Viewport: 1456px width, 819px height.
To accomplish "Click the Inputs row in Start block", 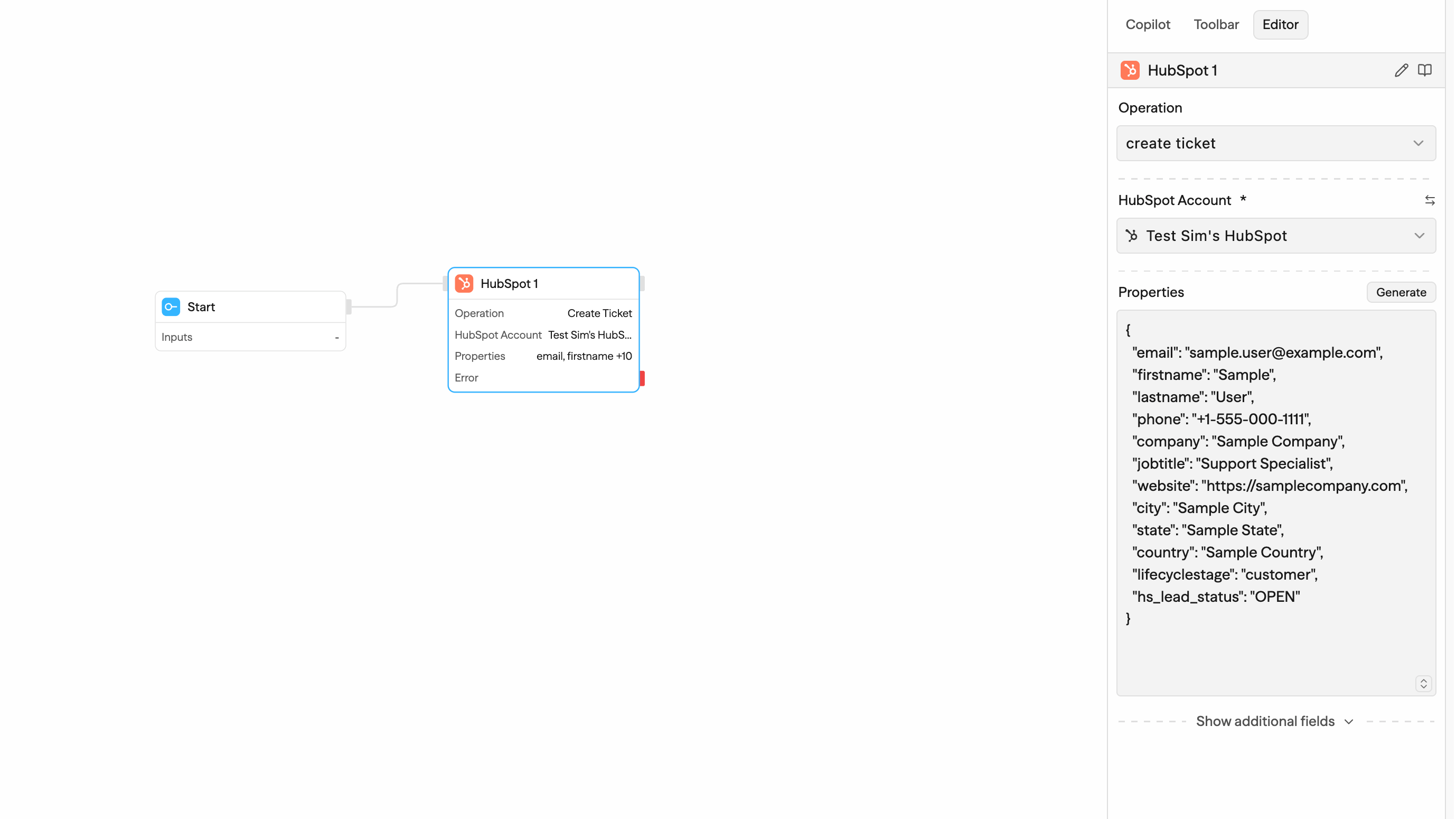I will pyautogui.click(x=250, y=337).
